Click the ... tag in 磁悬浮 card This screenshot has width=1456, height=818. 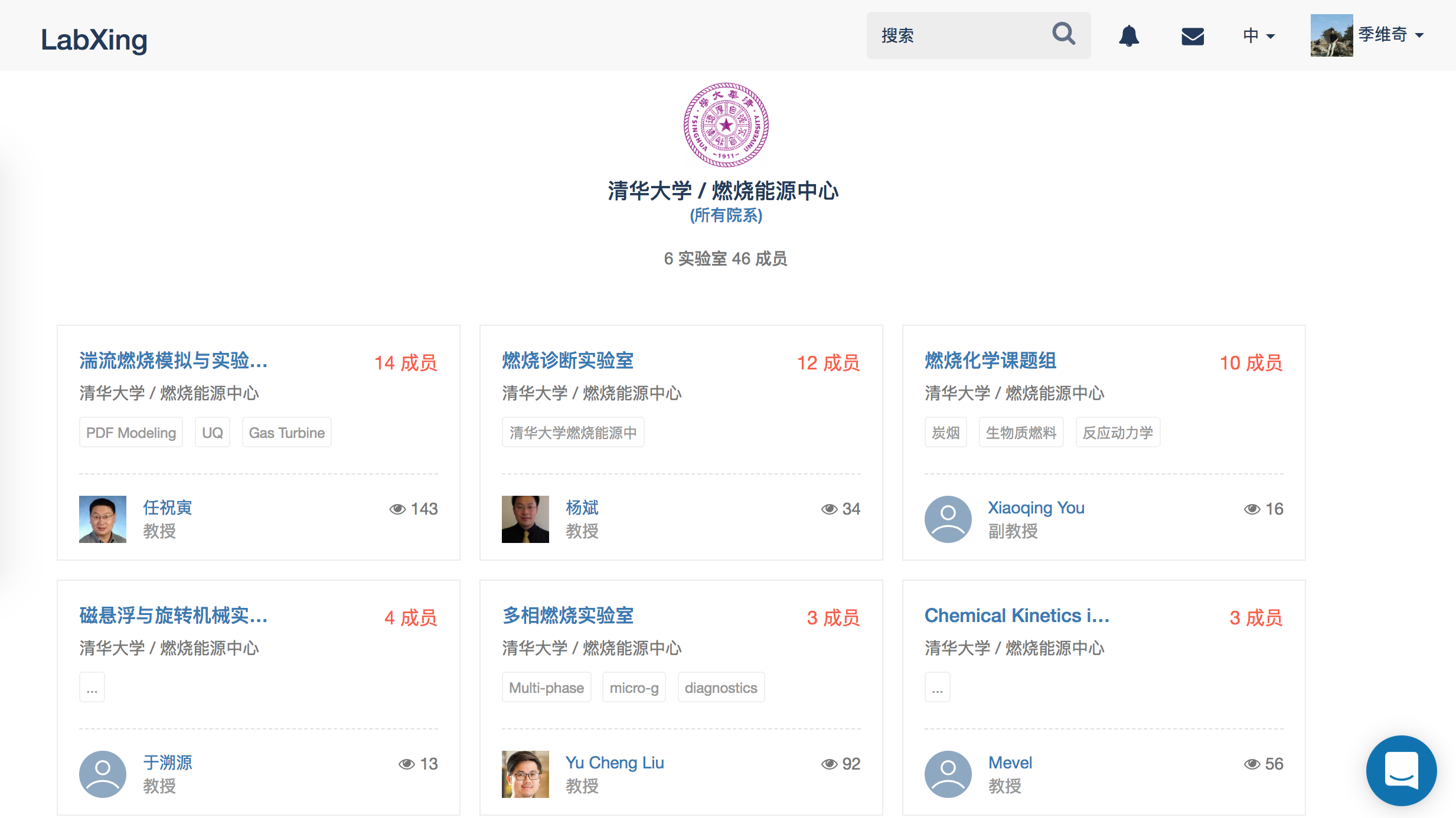[x=92, y=688]
